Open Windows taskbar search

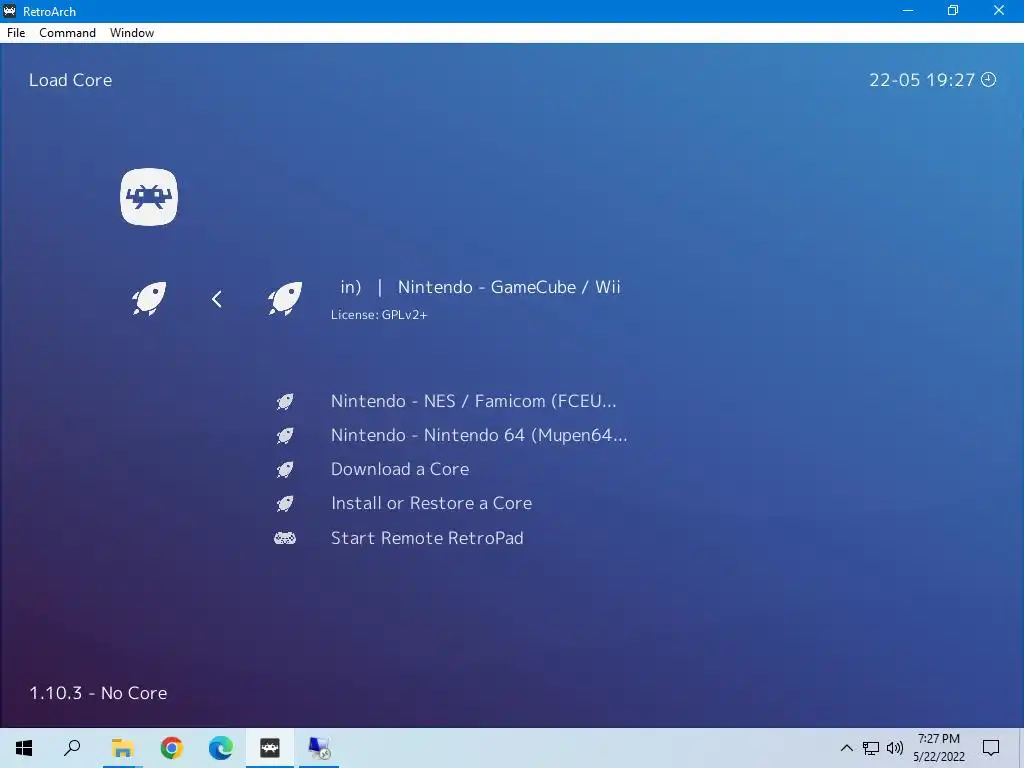click(72, 748)
